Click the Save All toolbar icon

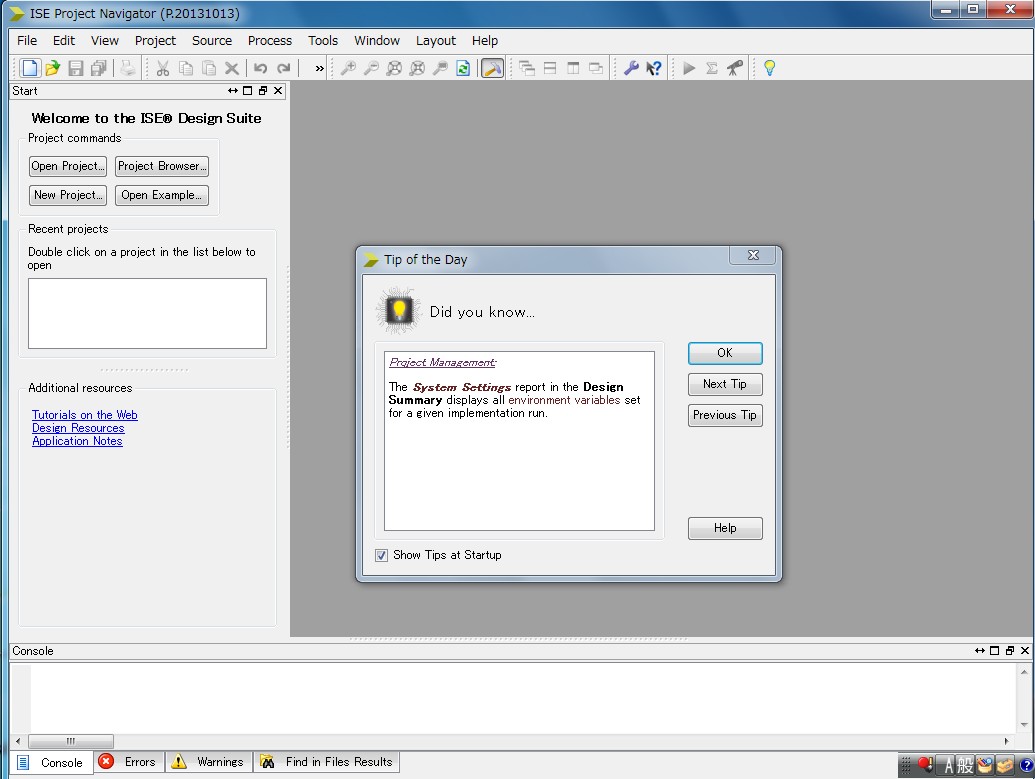point(99,68)
